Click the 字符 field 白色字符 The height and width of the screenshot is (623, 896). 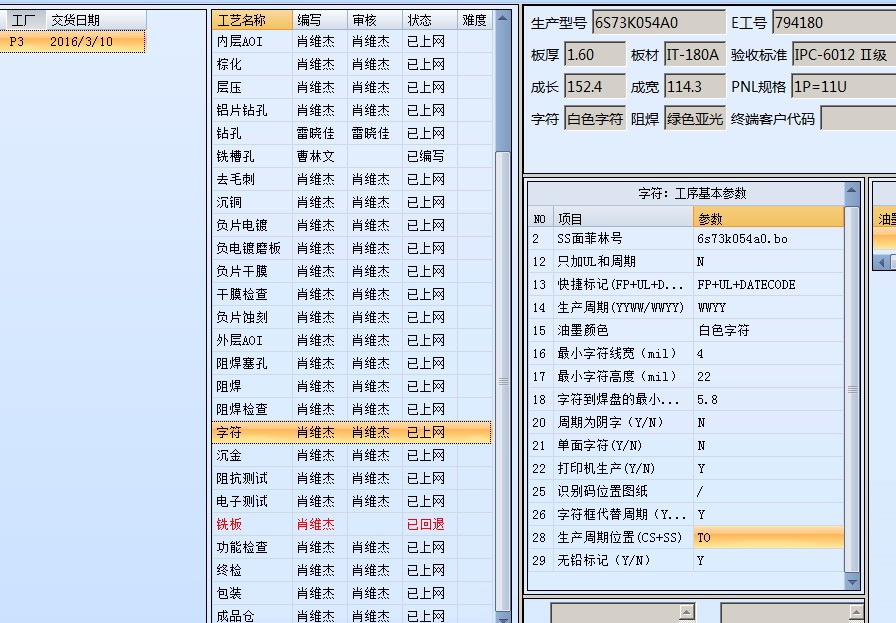click(594, 119)
